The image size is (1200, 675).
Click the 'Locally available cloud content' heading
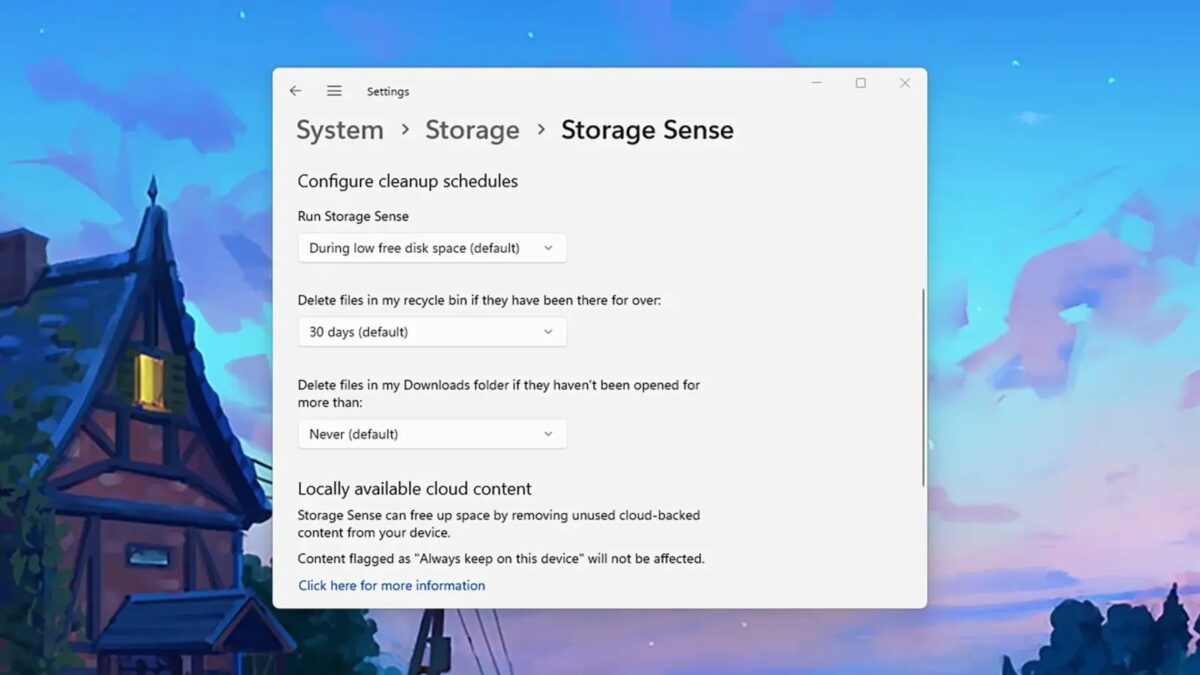point(415,488)
